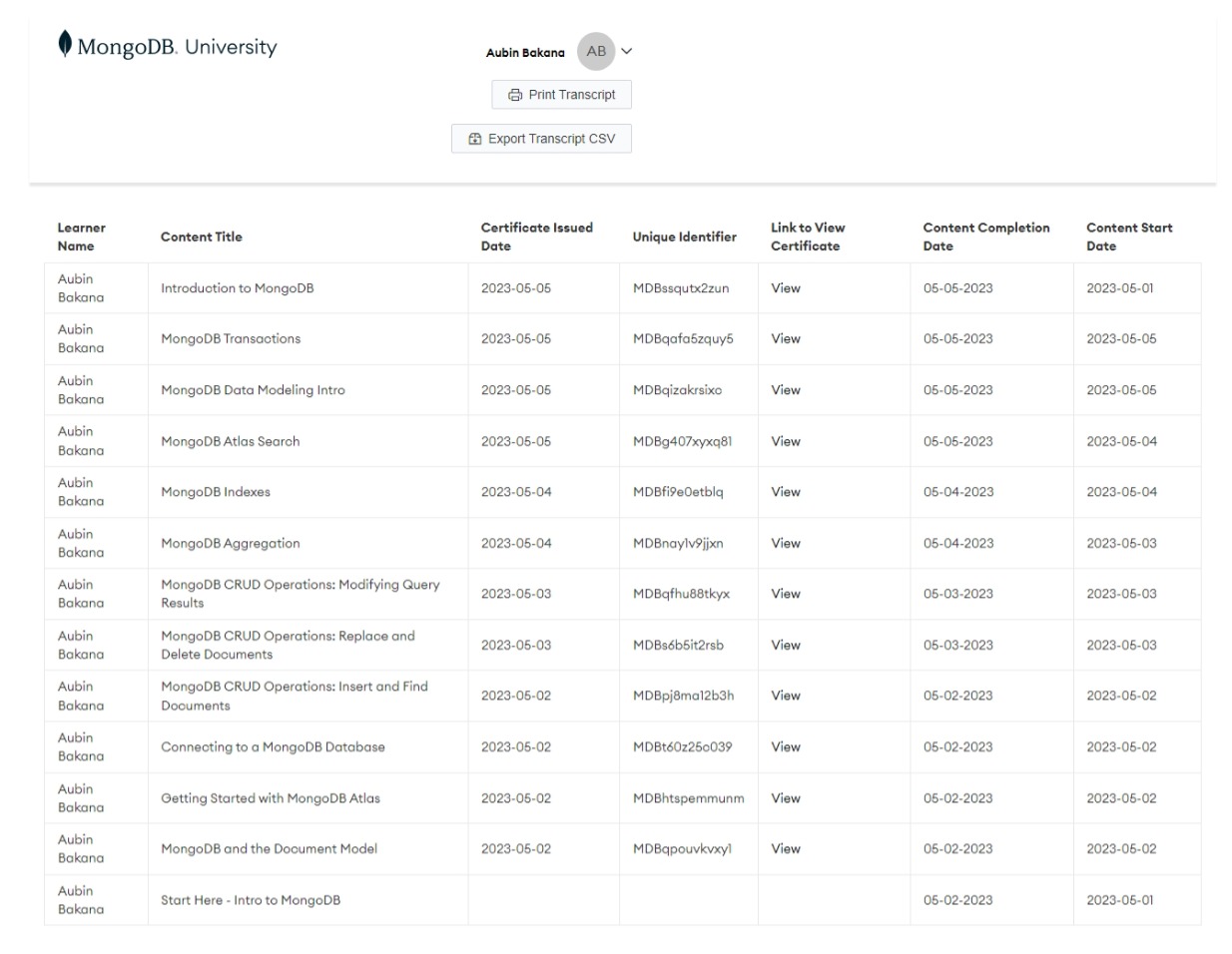Select the identifier MDBfi9e0etblq

pyautogui.click(x=678, y=492)
